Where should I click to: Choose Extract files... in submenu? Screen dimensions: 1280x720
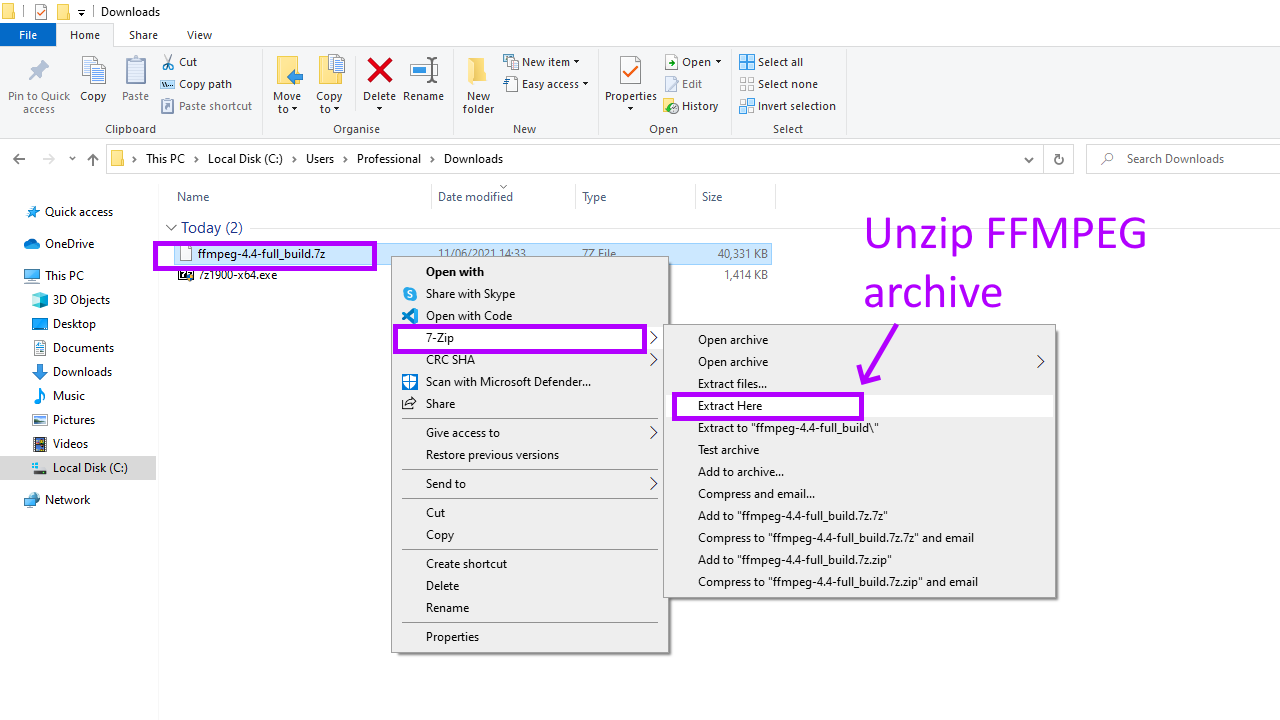(732, 384)
